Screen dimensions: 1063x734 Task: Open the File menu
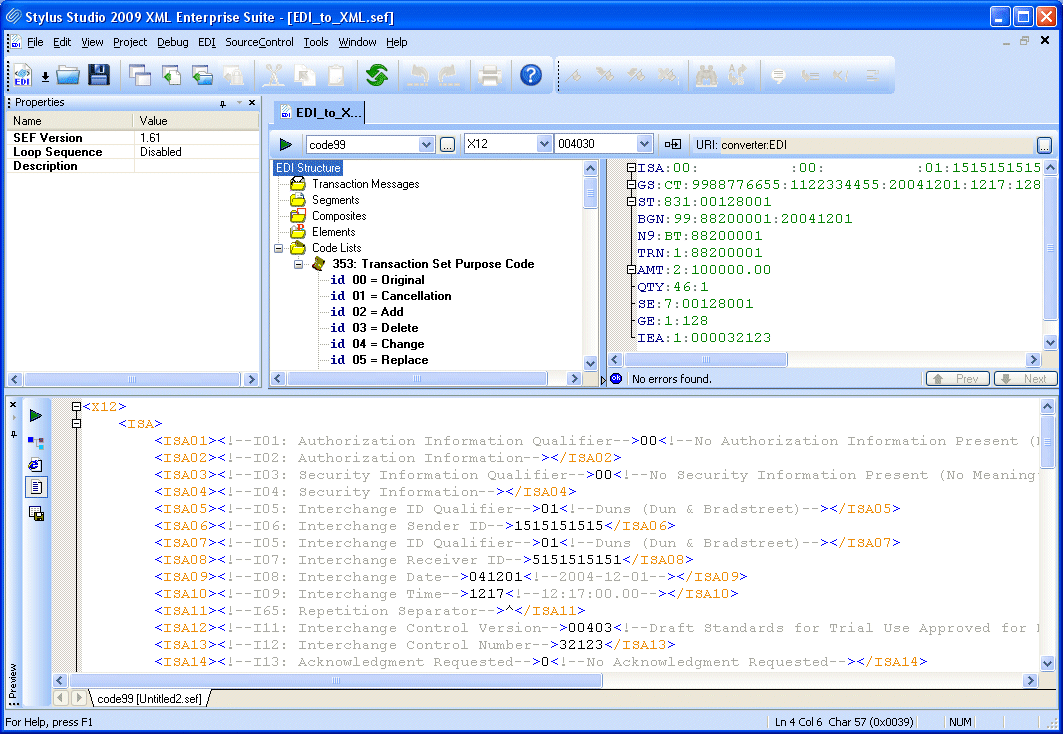tap(35, 42)
